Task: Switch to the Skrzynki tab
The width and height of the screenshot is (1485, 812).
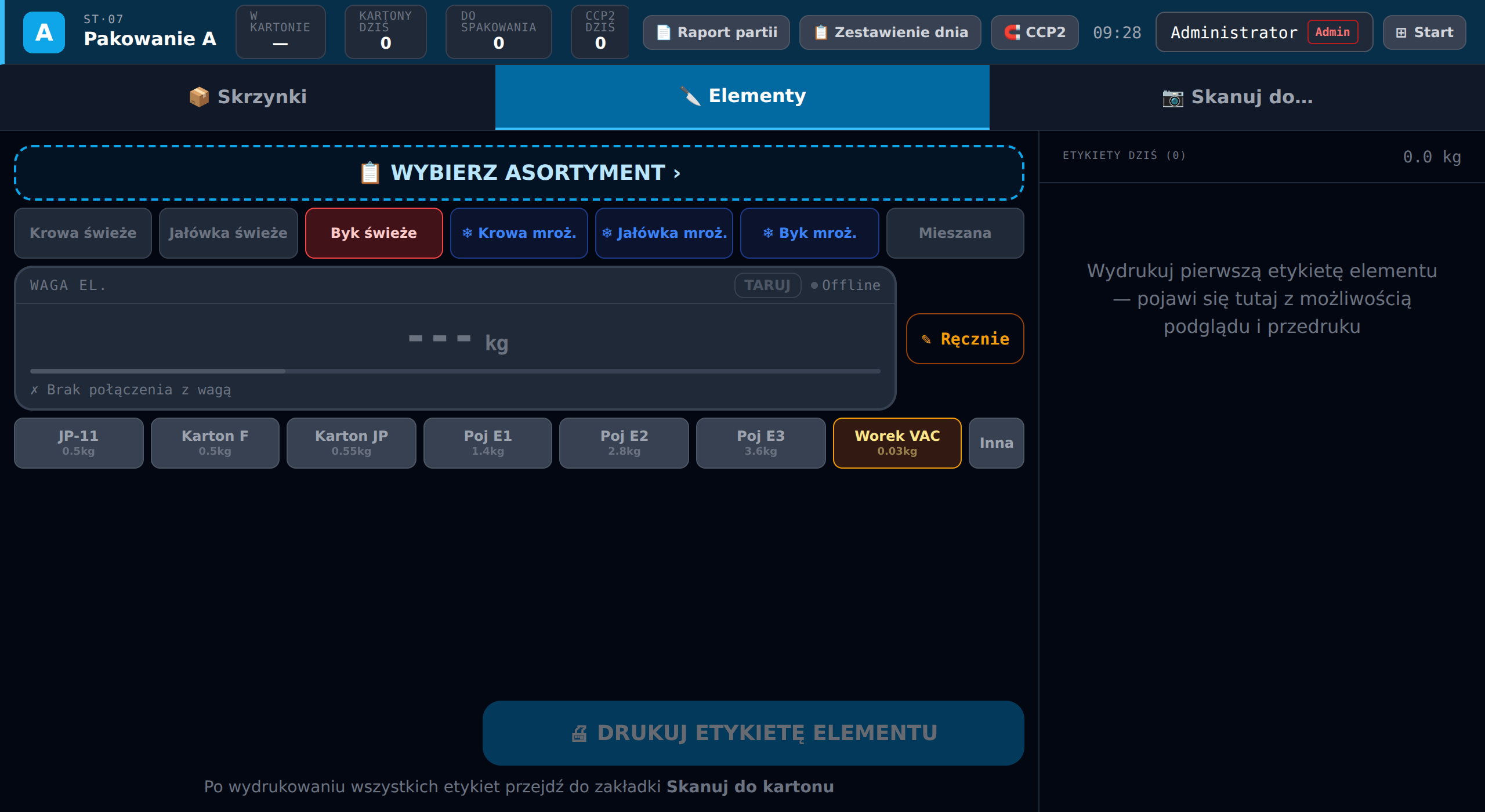Action: click(x=248, y=97)
